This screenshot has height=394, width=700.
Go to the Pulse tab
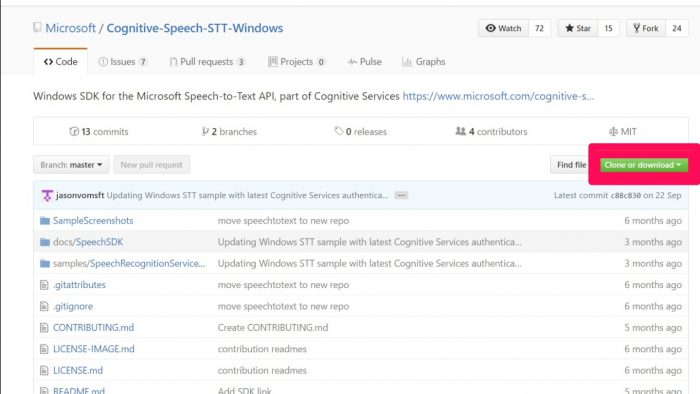tap(365, 62)
